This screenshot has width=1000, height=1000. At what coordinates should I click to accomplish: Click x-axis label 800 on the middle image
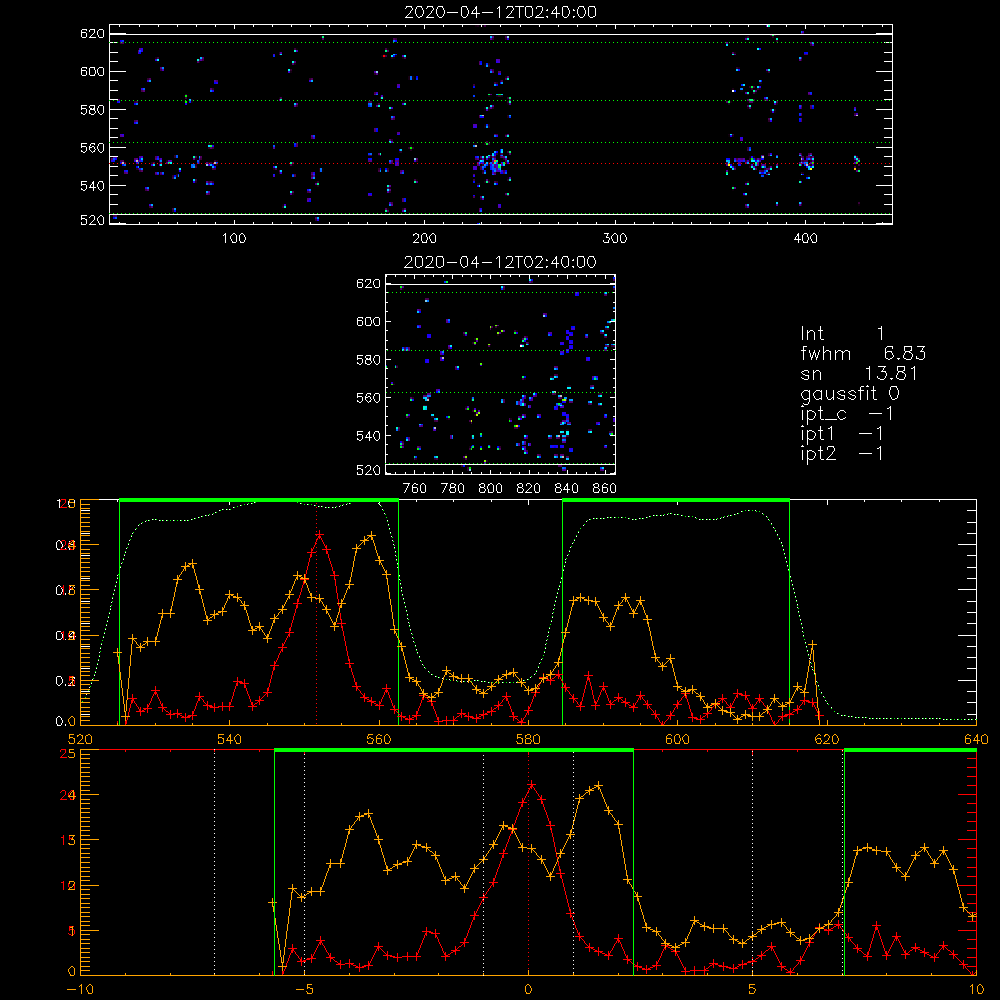point(490,489)
